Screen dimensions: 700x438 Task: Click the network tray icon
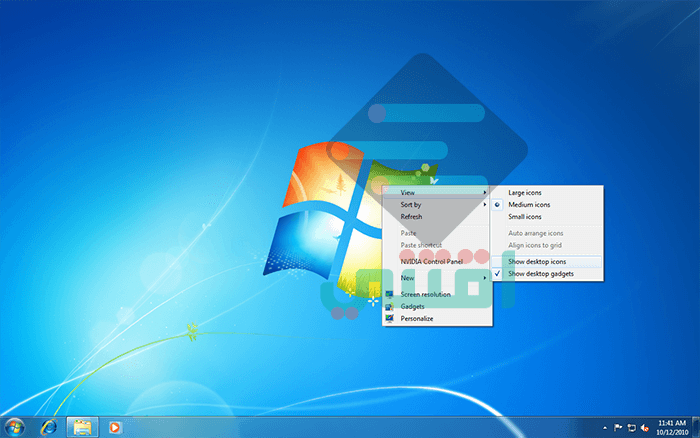631,428
